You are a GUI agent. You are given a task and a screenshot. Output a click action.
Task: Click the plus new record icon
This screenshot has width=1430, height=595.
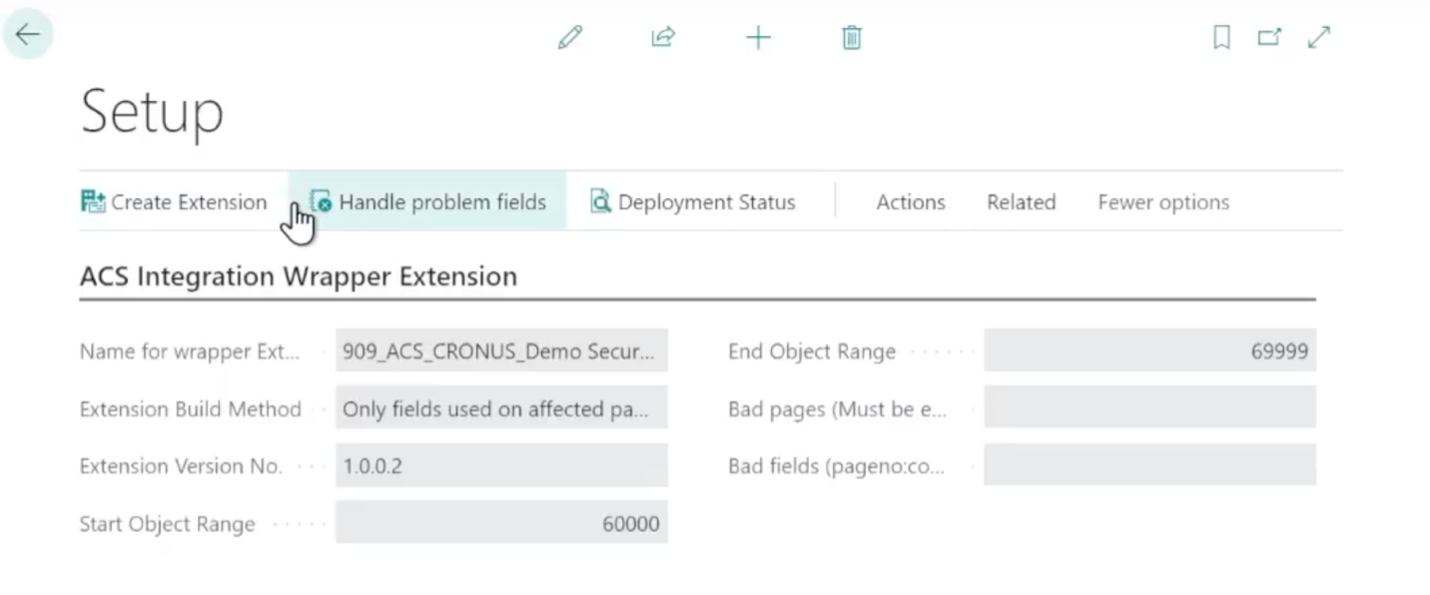pos(758,38)
